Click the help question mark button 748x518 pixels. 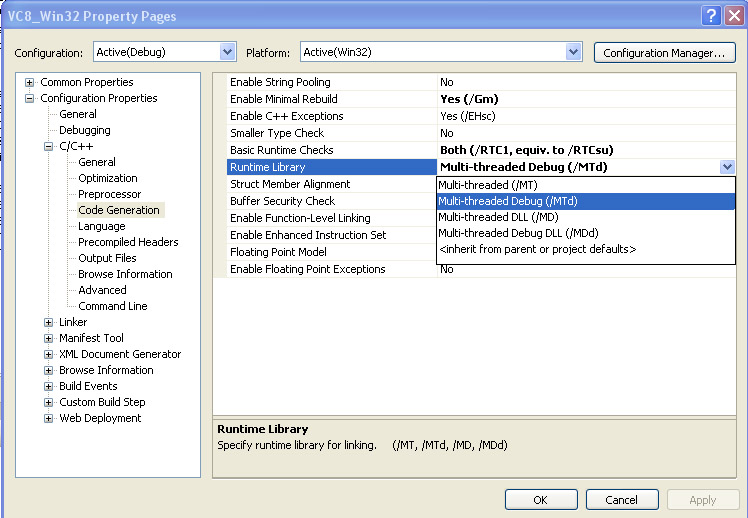711,16
